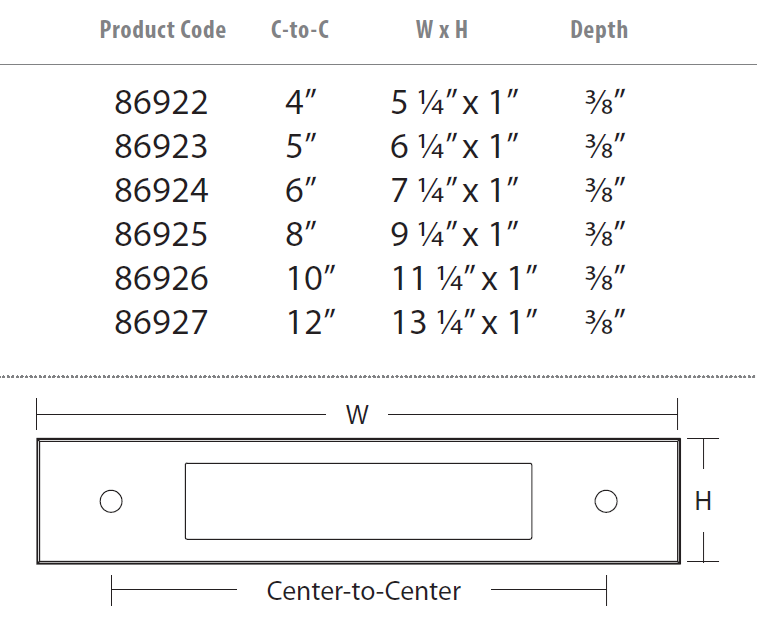The width and height of the screenshot is (757, 638).
Task: Click the 8″ C-to-C value
Action: pos(301,234)
